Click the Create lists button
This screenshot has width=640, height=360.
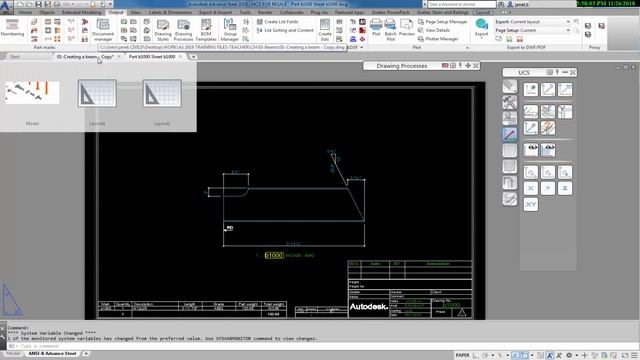(x=324, y=30)
